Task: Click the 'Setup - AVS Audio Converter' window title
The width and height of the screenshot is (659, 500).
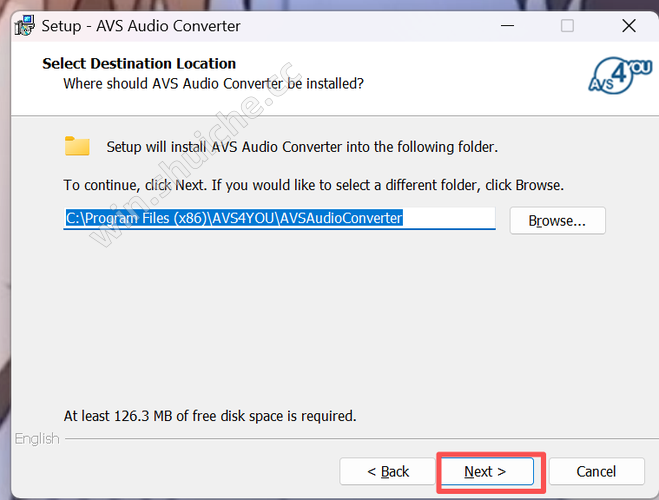Action: click(x=144, y=26)
